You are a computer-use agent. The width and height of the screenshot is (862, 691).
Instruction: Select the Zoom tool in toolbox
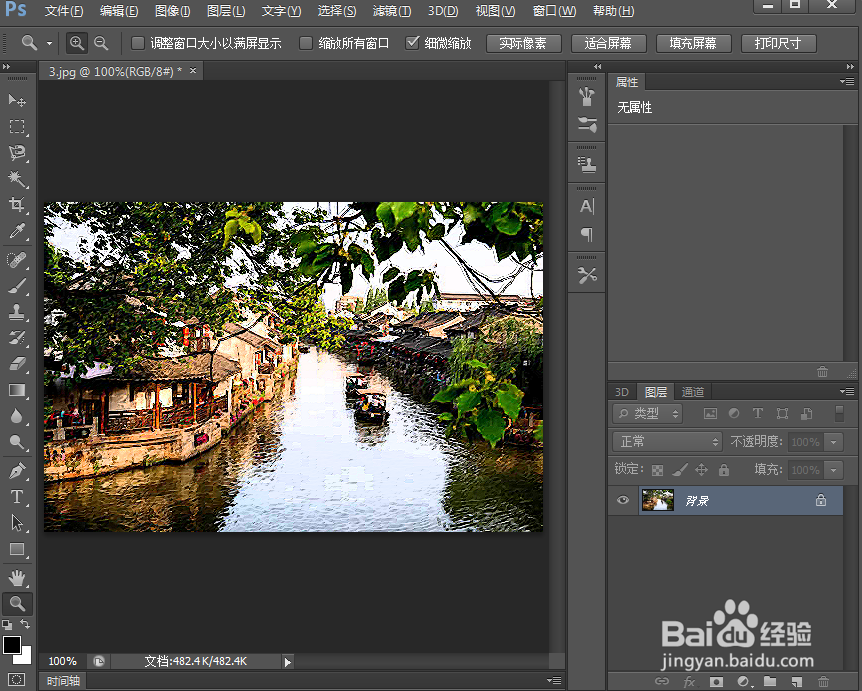click(17, 604)
